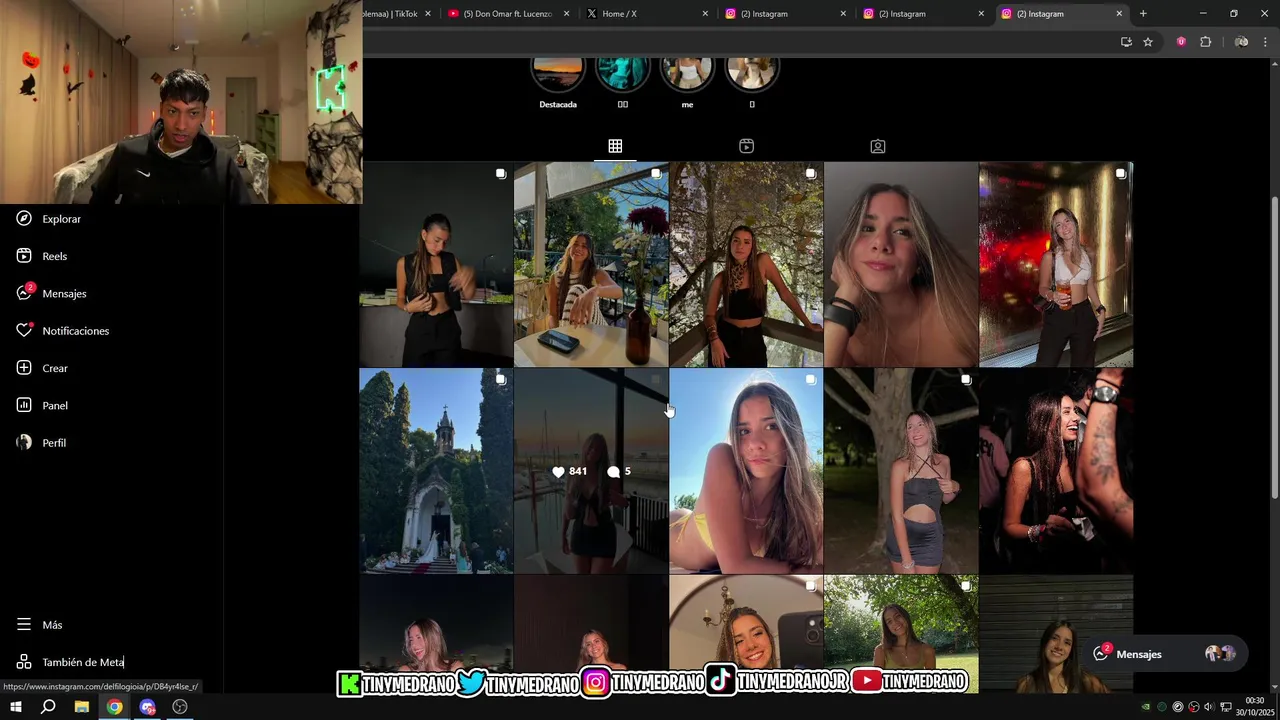Click the network tray icon
This screenshot has width=1280, height=720.
coord(1226,707)
